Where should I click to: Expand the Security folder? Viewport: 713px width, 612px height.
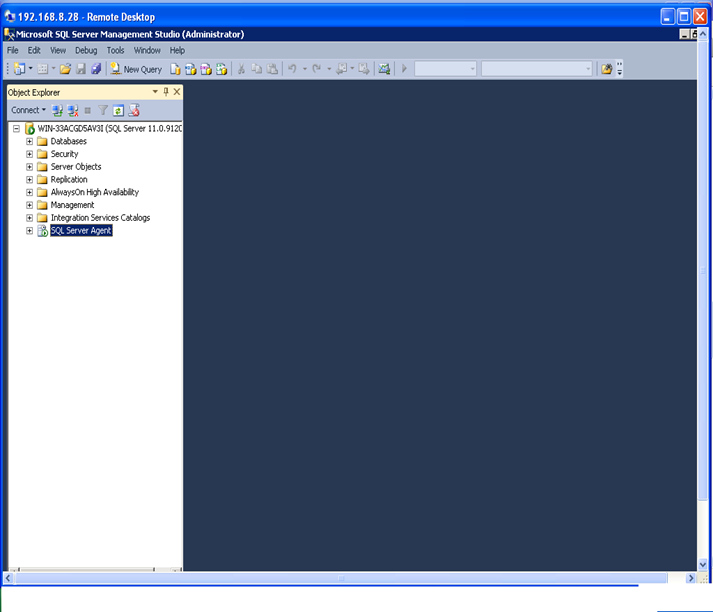pyautogui.click(x=30, y=154)
